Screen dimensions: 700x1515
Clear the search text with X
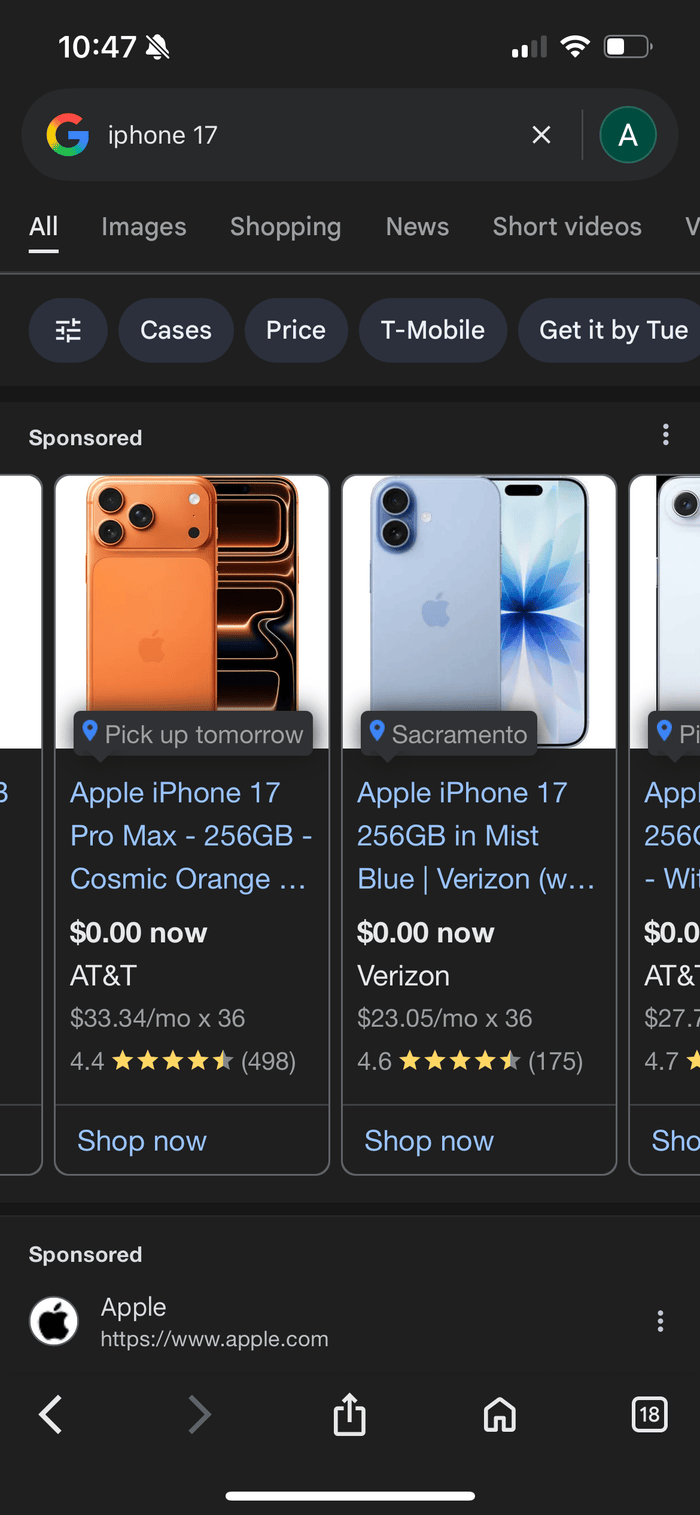(x=541, y=135)
